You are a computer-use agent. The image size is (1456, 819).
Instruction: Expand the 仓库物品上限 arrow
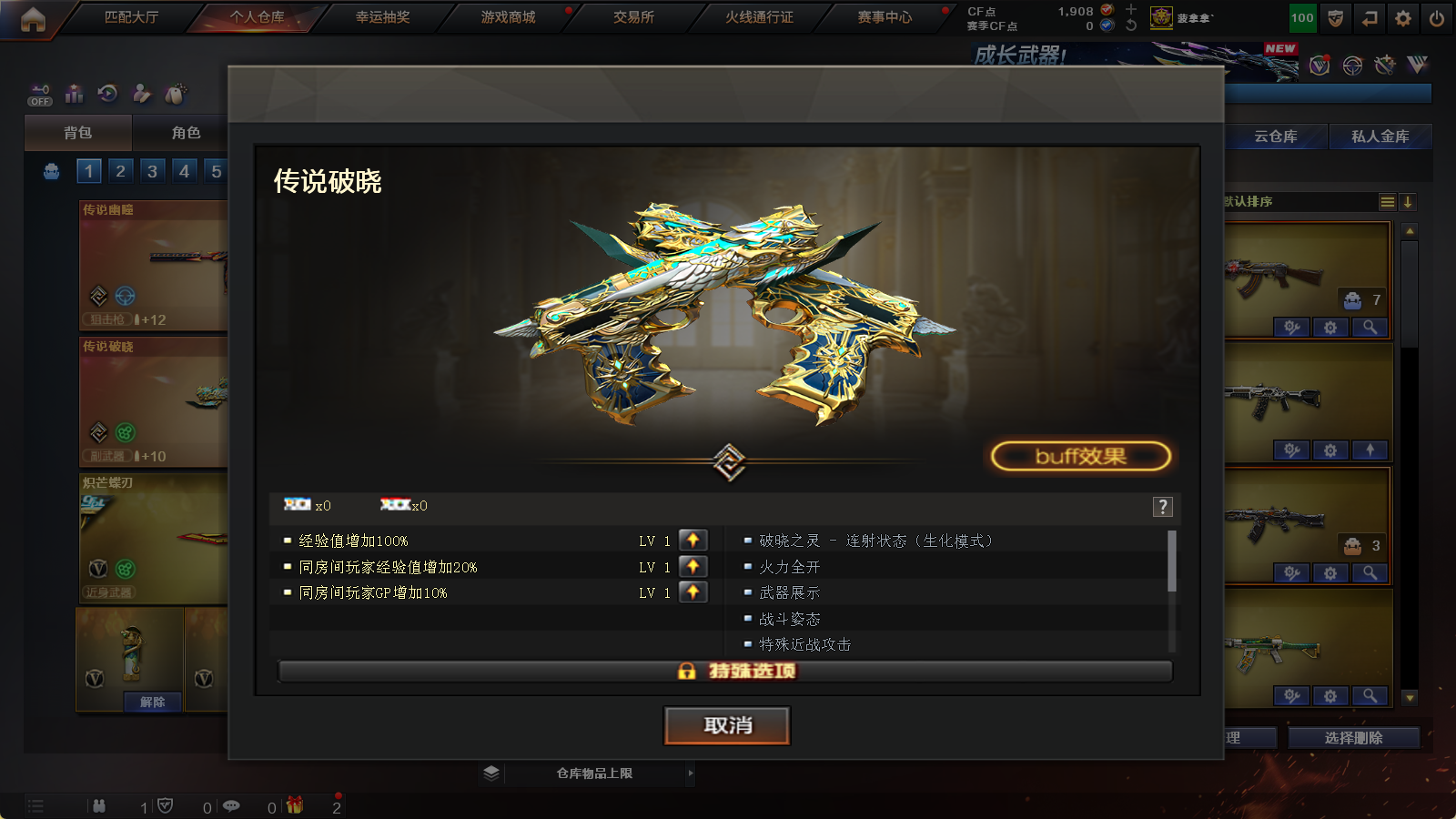coord(691,773)
